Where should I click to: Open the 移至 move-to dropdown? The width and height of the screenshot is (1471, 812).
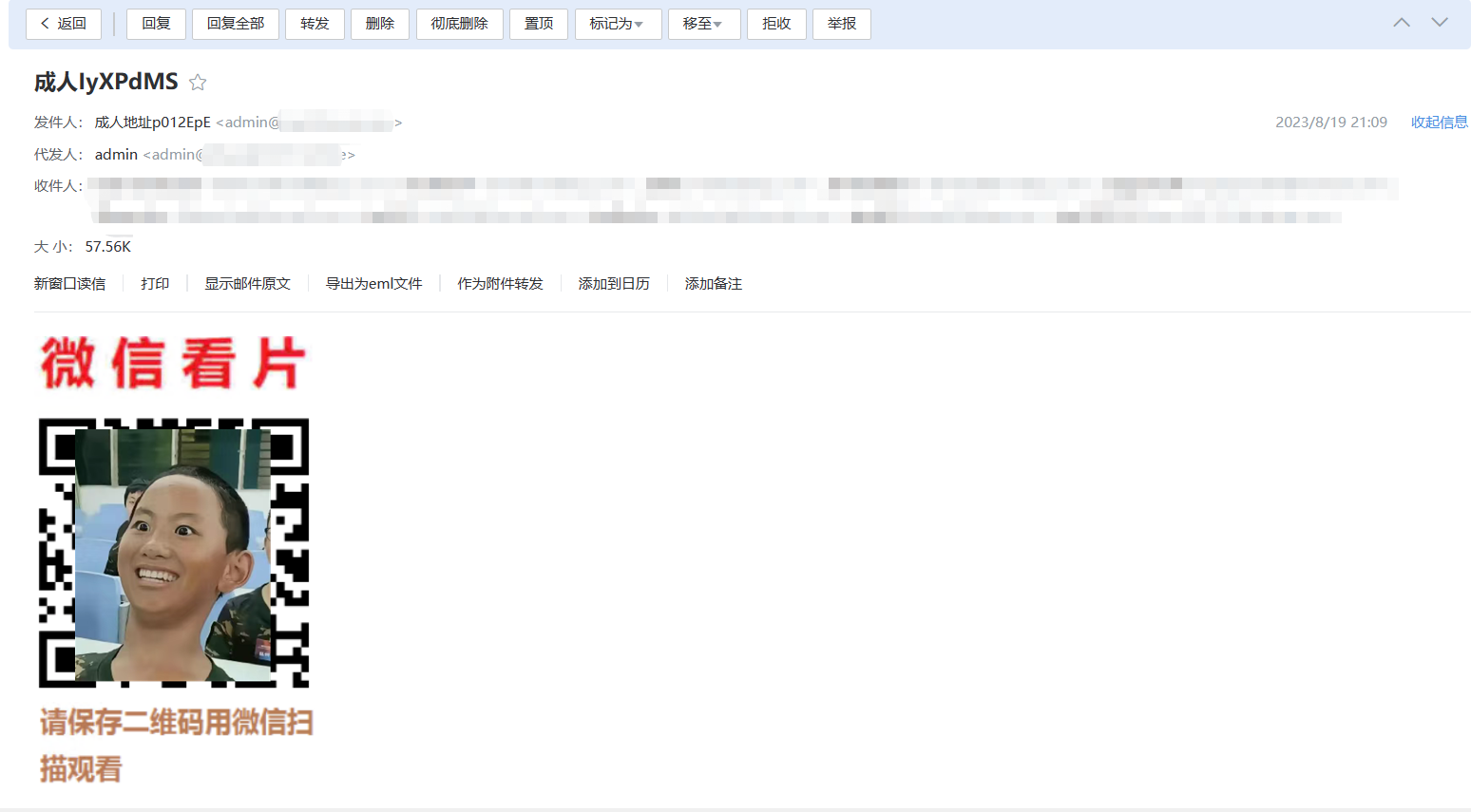704,24
